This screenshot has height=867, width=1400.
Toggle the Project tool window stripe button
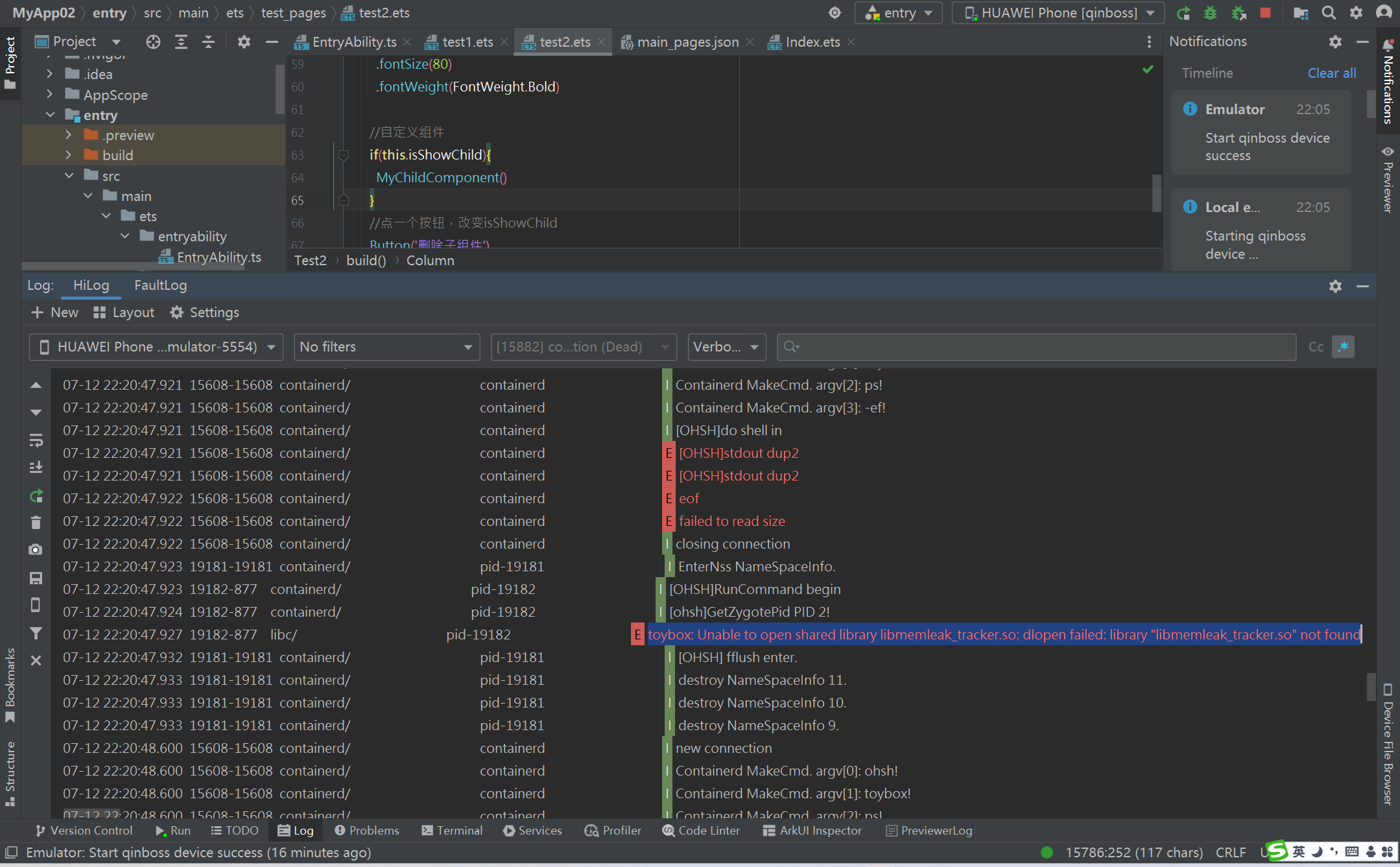[x=10, y=63]
